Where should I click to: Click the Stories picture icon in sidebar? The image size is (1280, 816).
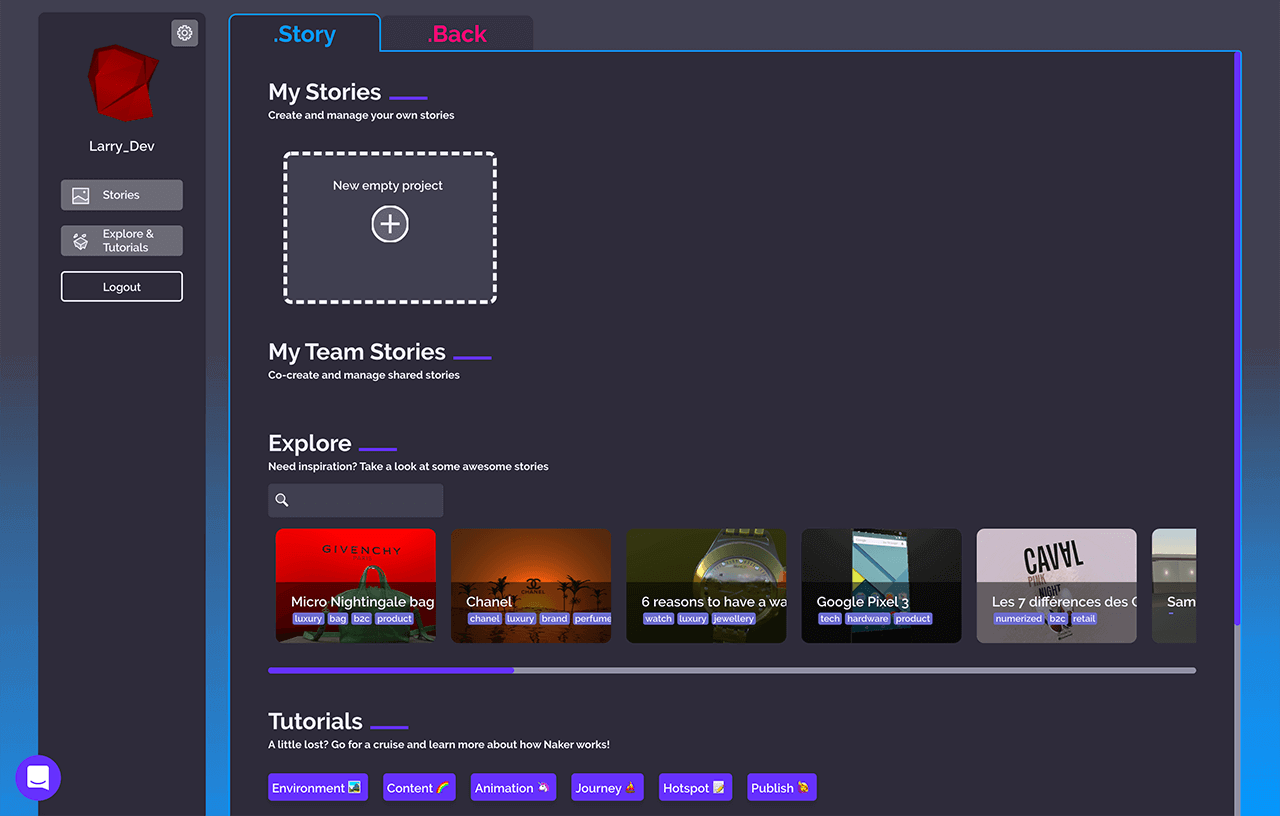pos(81,196)
